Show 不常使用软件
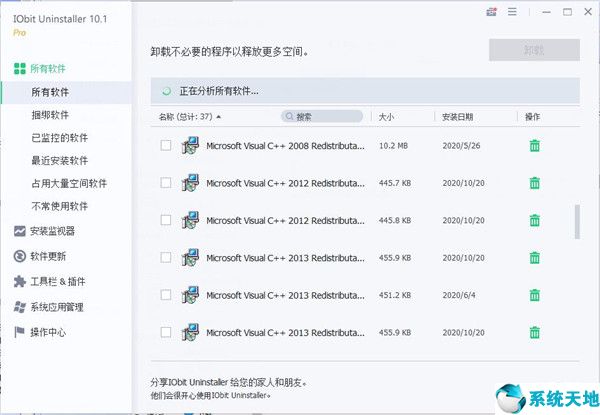This screenshot has width=600, height=415. pyautogui.click(x=59, y=206)
